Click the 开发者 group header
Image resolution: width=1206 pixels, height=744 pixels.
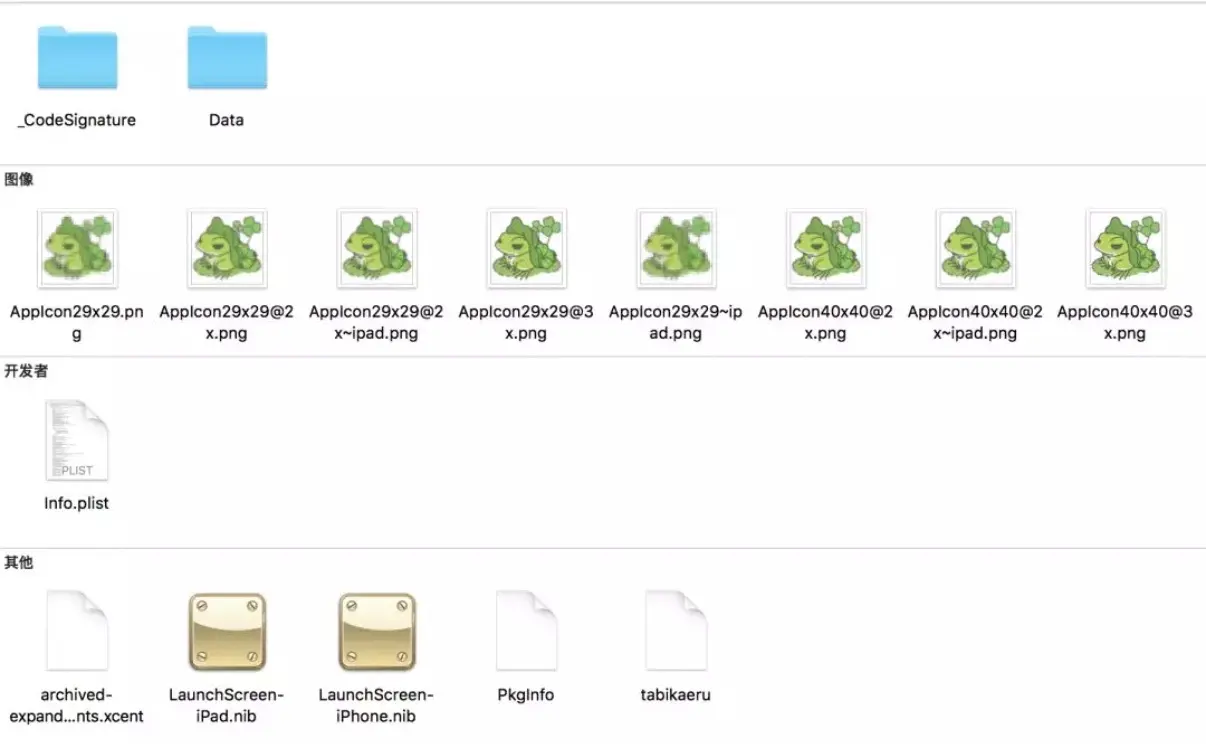click(26, 371)
